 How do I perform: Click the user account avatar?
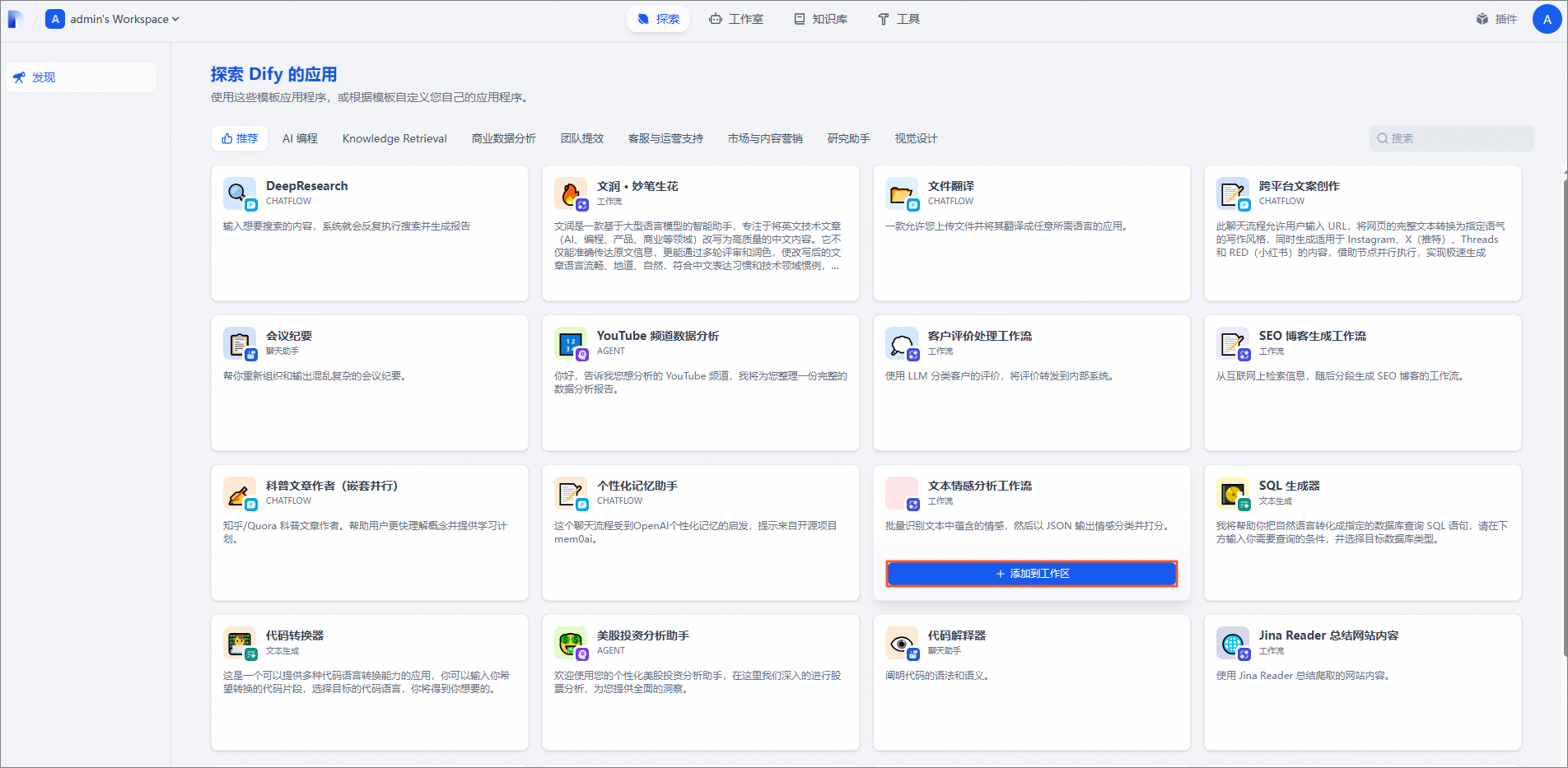click(1547, 19)
